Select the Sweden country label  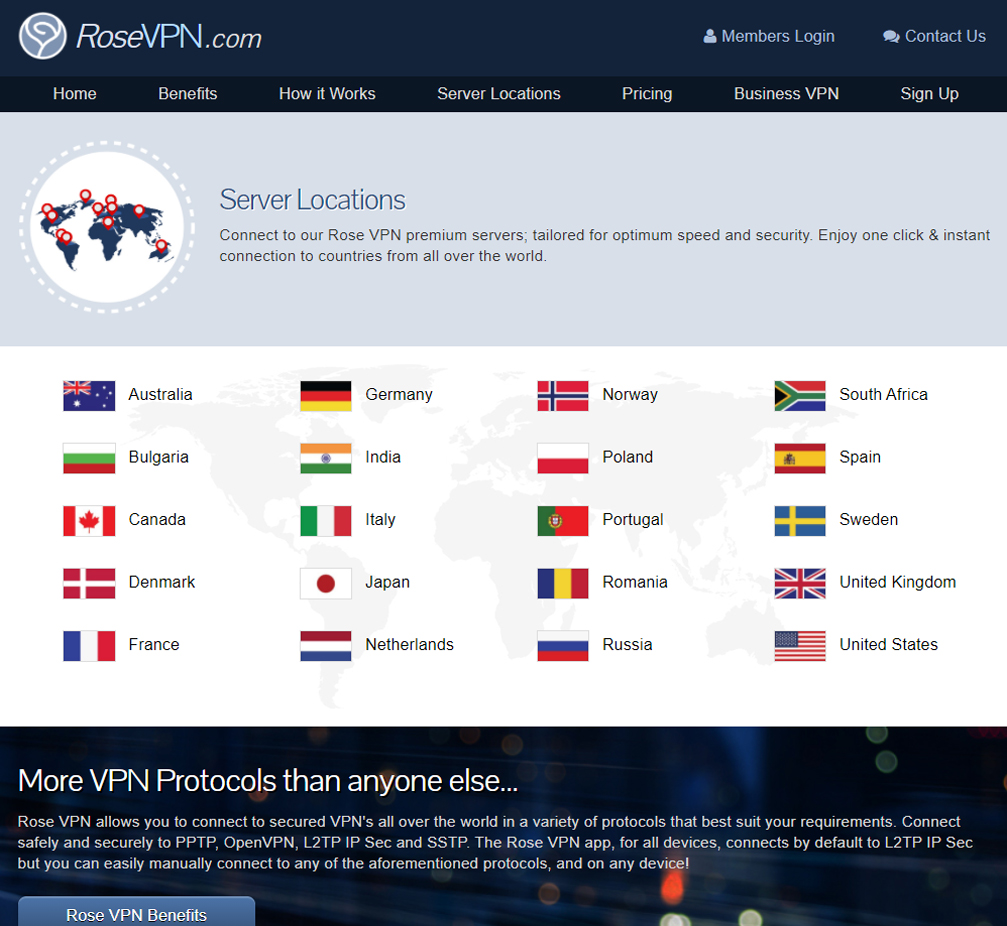868,520
